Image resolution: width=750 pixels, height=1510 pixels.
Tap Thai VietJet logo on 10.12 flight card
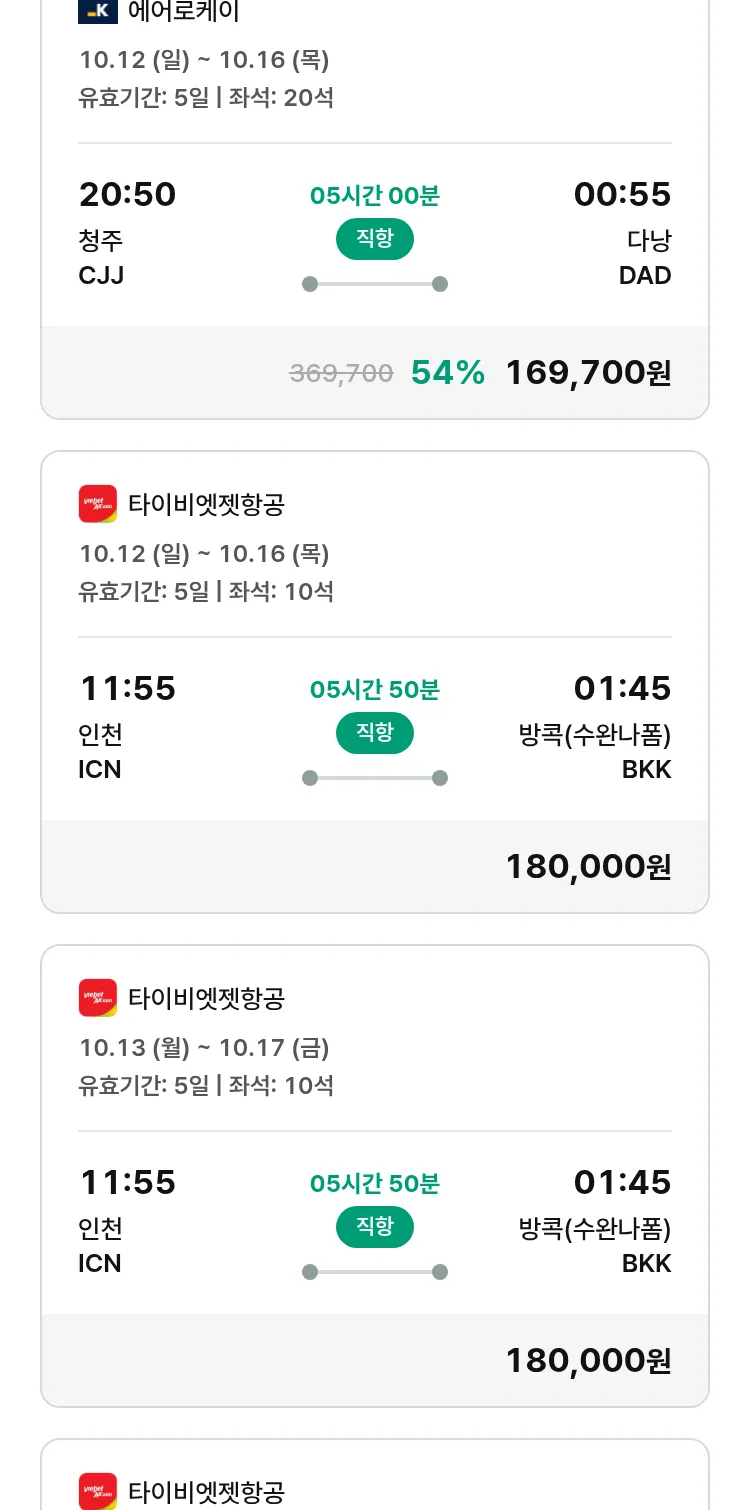[98, 504]
